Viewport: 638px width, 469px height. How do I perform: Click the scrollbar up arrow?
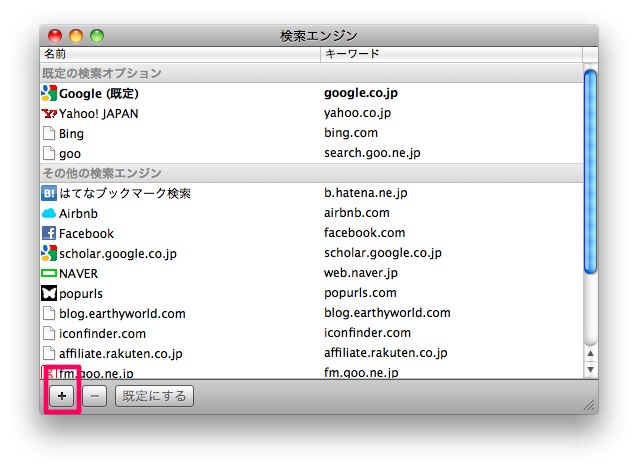(x=590, y=353)
